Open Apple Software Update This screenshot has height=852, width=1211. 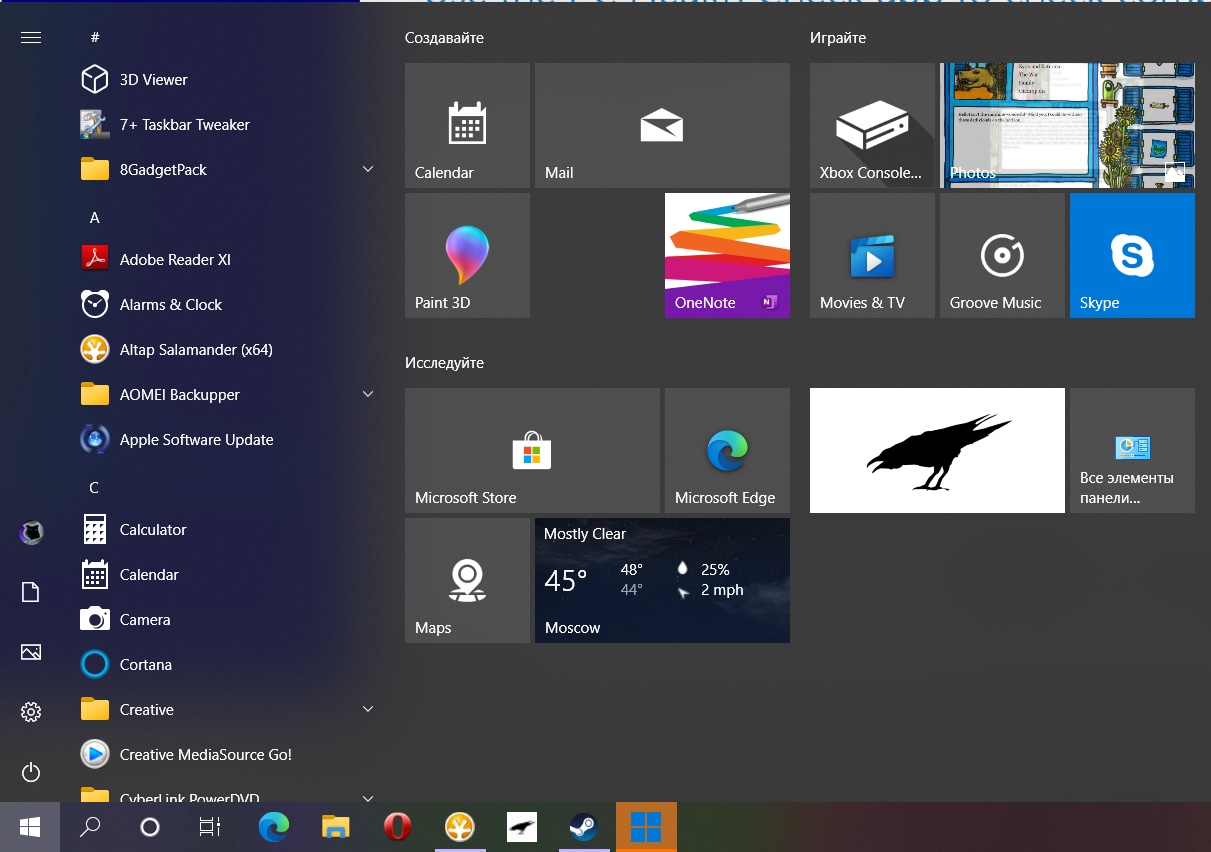click(228, 440)
